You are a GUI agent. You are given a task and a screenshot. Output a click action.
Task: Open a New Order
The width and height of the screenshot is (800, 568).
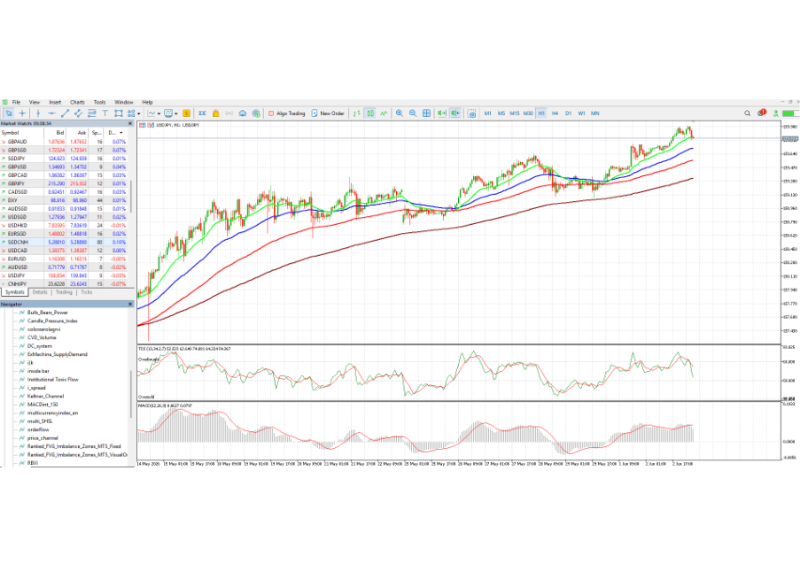tap(328, 113)
